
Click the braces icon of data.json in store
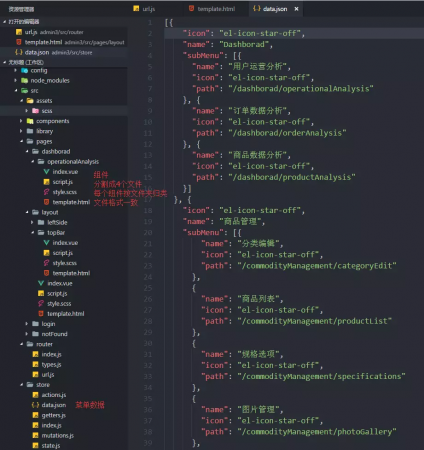coord(35,405)
